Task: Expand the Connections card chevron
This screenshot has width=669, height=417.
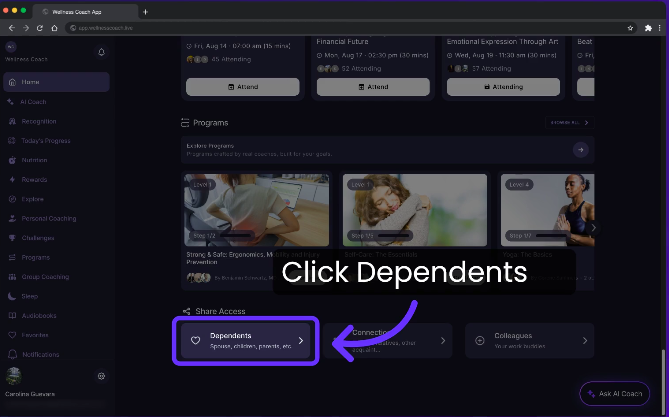Action: click(443, 341)
